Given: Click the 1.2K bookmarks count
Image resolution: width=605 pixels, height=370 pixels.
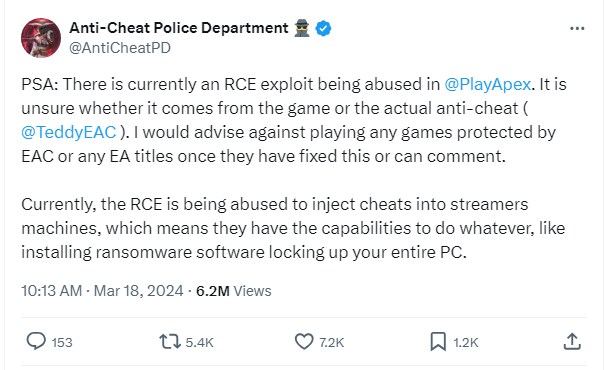Looking at the screenshot, I should (x=466, y=343).
